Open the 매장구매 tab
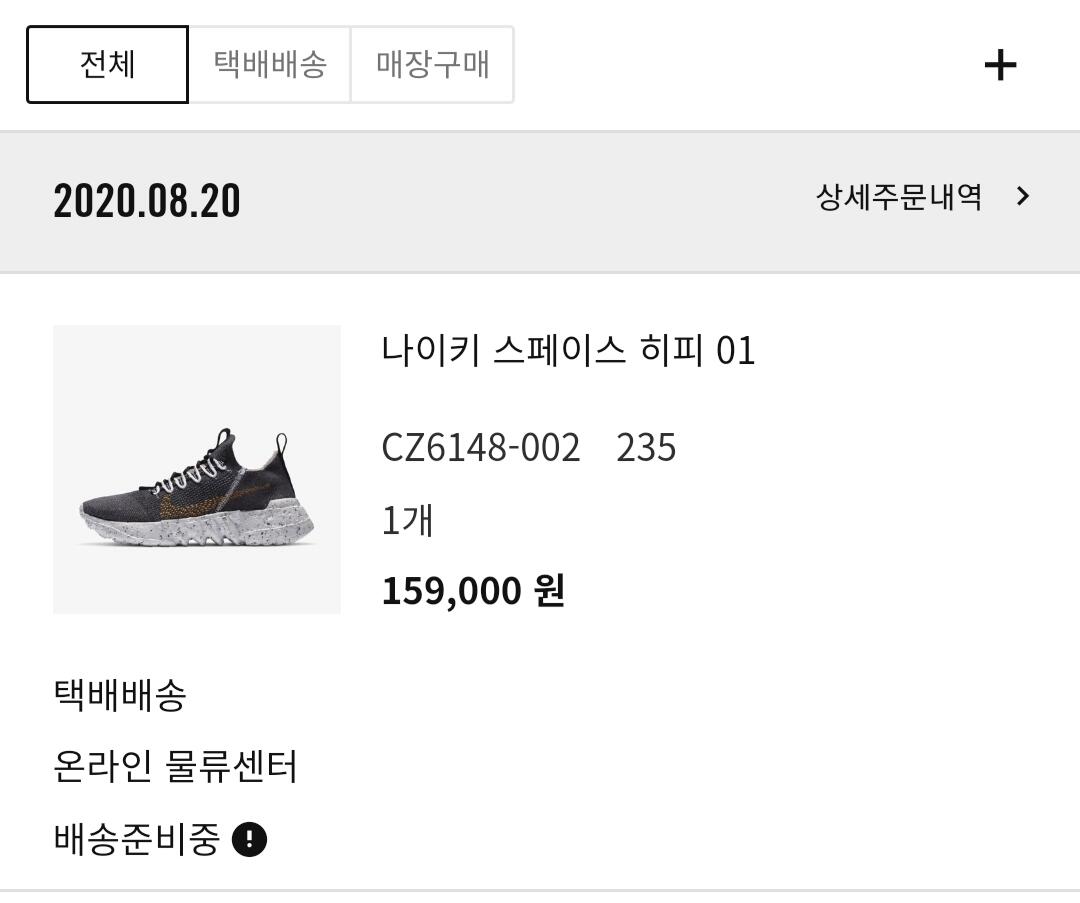Viewport: 1080px width, 903px height. click(x=432, y=65)
